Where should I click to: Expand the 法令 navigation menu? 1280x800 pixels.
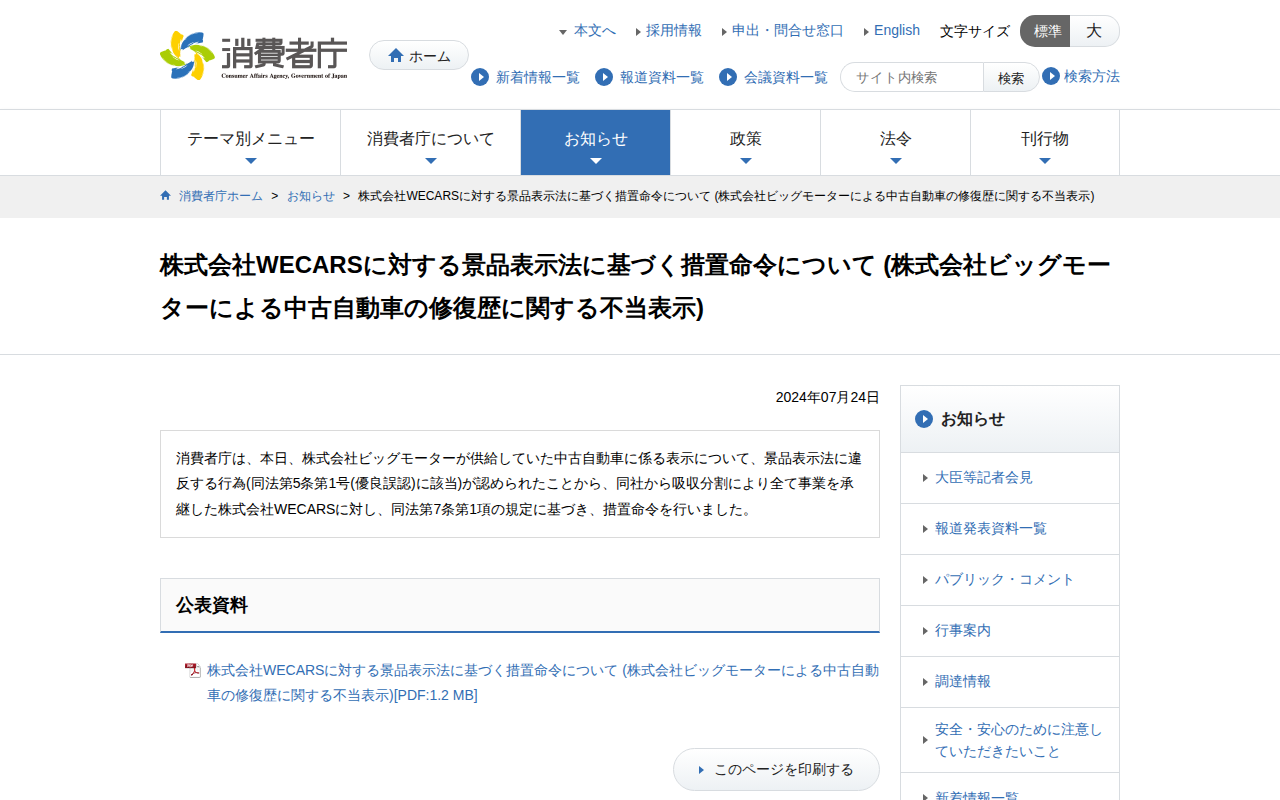895,143
